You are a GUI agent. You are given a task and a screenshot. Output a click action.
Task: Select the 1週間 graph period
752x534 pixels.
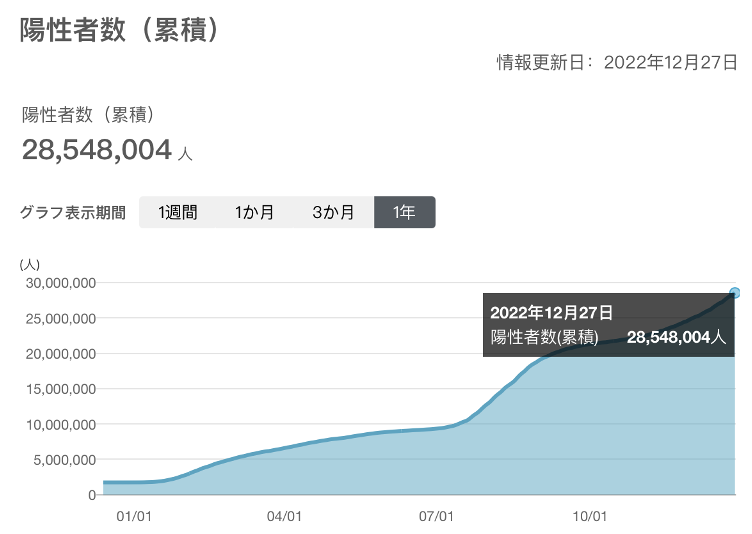pyautogui.click(x=177, y=212)
